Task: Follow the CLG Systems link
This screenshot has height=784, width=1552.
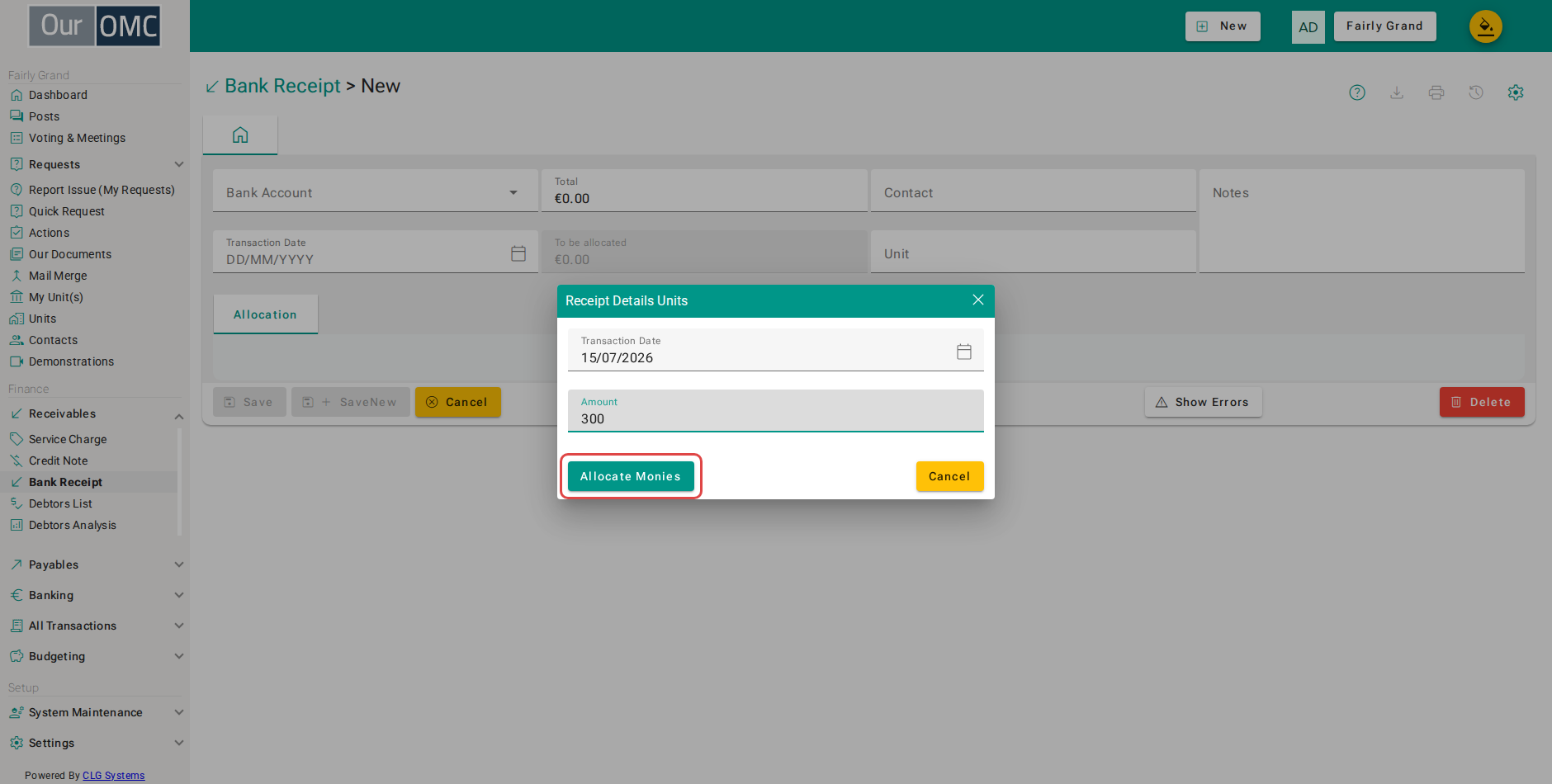Action: click(x=113, y=776)
